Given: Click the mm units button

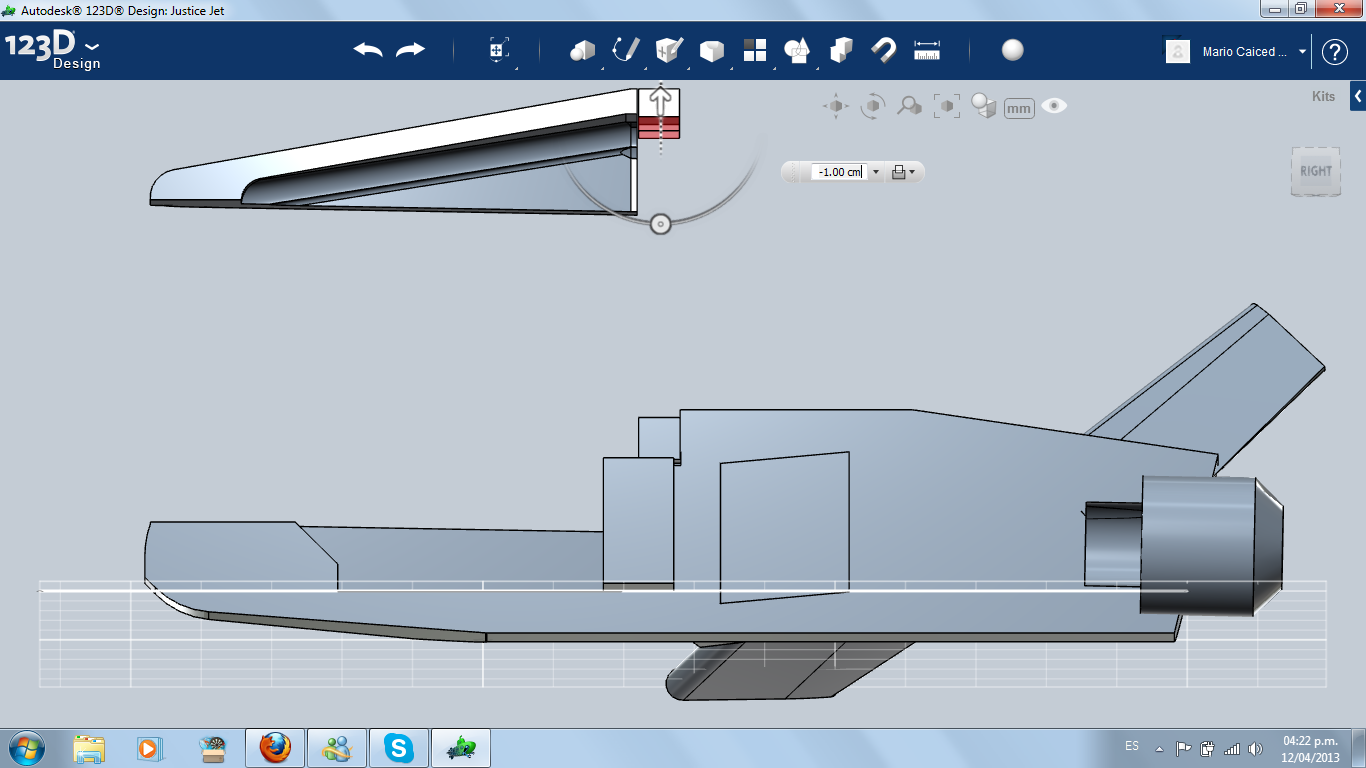Looking at the screenshot, I should click(1019, 108).
